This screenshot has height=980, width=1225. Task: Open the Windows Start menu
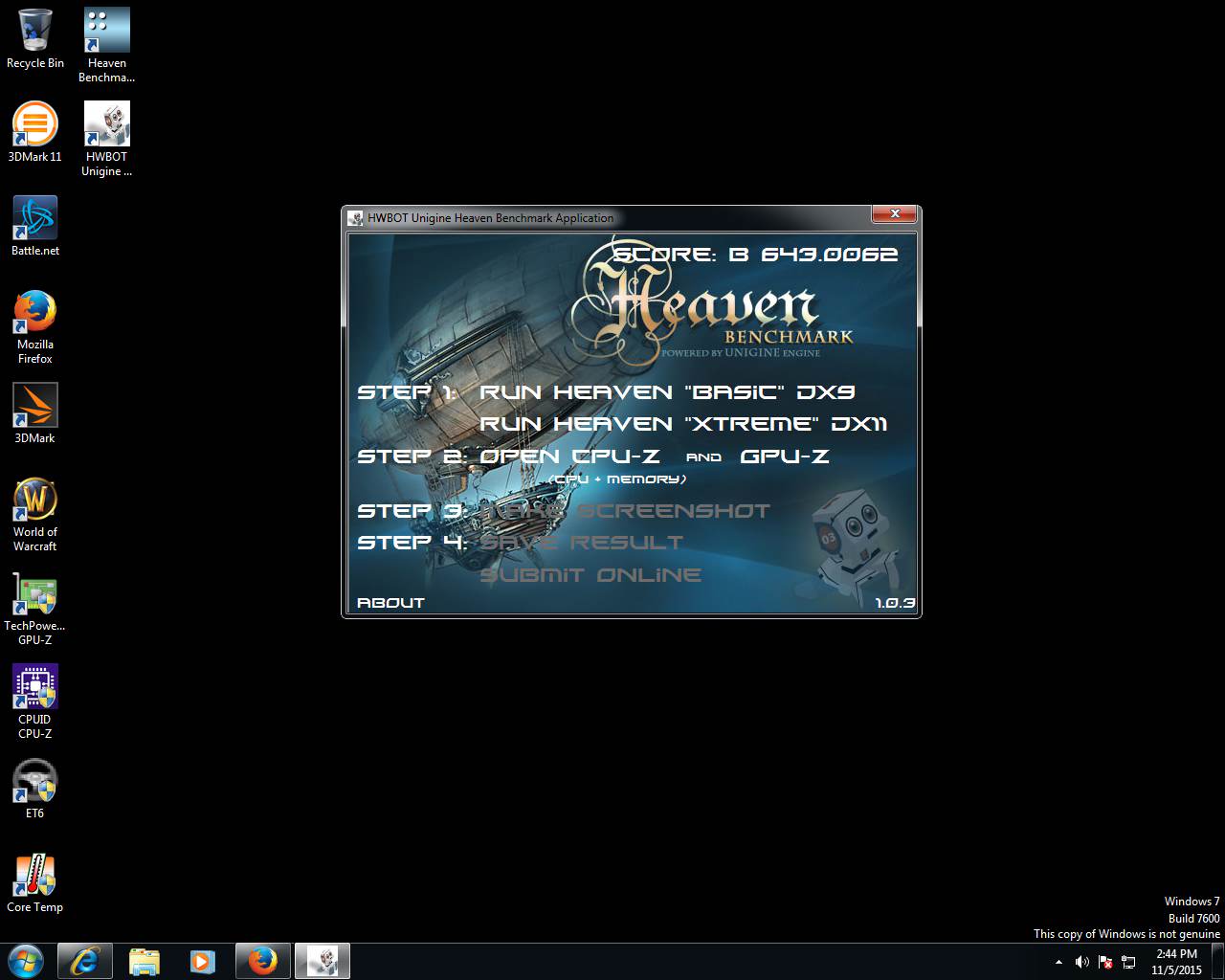pyautogui.click(x=25, y=961)
